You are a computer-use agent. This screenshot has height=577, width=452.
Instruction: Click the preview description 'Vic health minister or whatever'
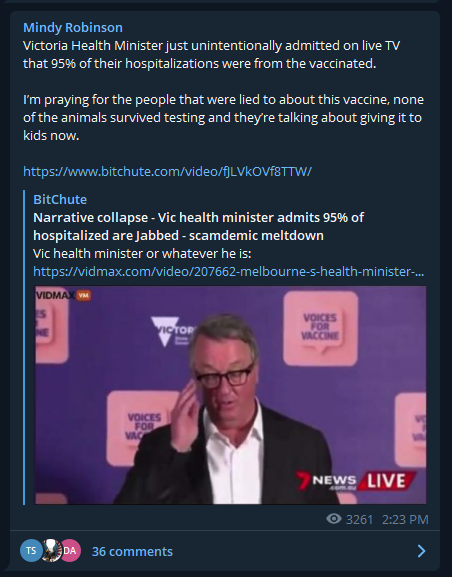point(142,254)
